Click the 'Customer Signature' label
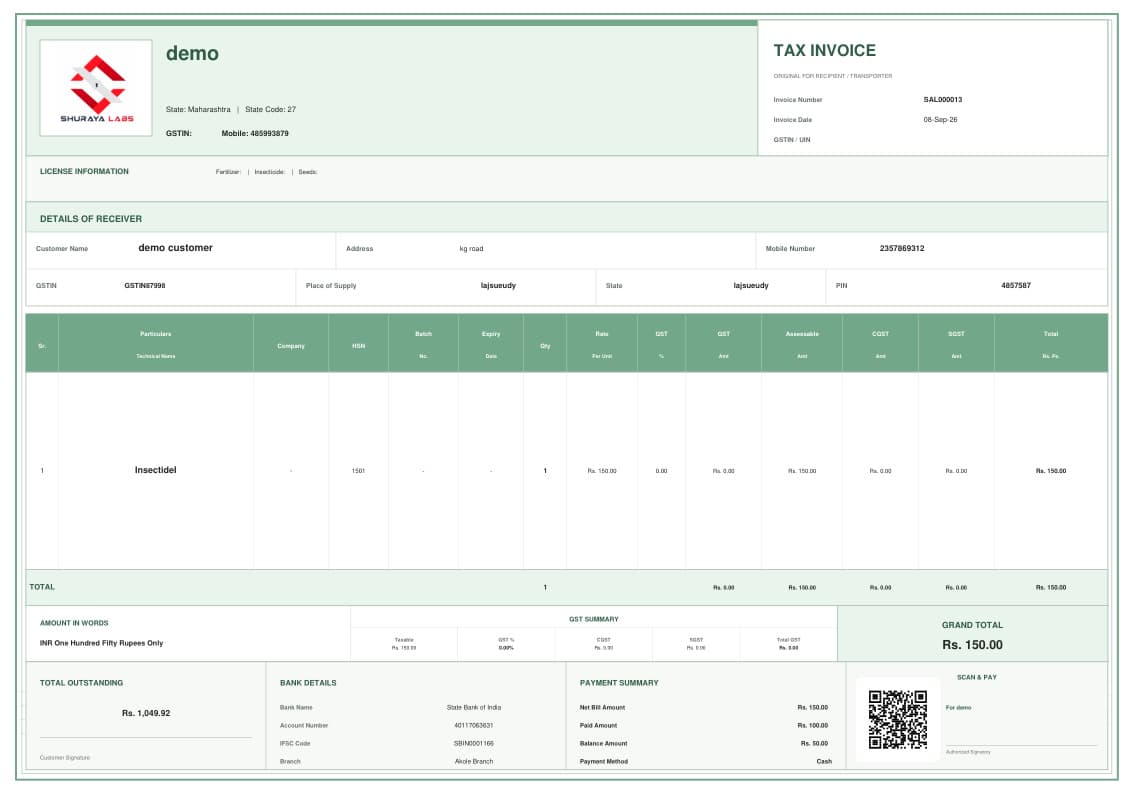This screenshot has height=794, width=1134. click(65, 758)
